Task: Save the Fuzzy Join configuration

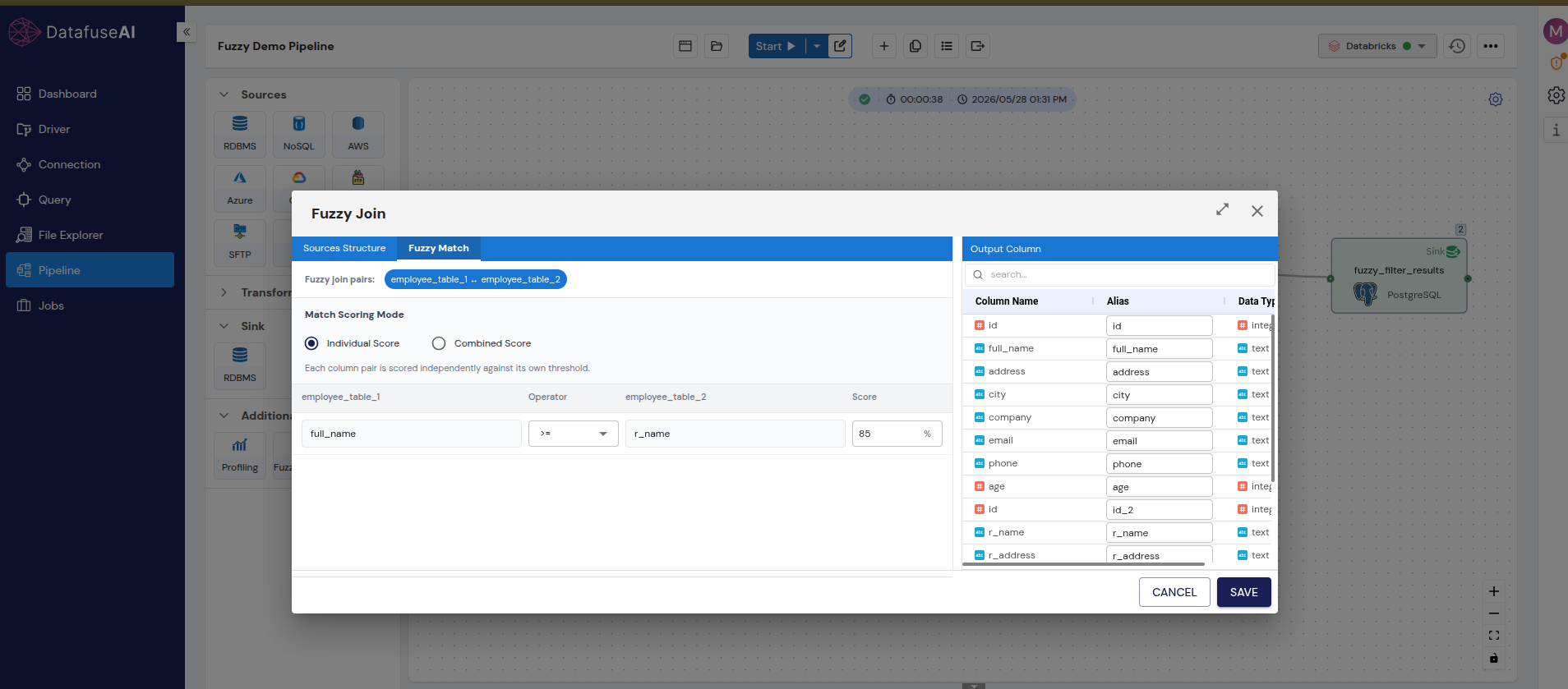Action: (1244, 592)
